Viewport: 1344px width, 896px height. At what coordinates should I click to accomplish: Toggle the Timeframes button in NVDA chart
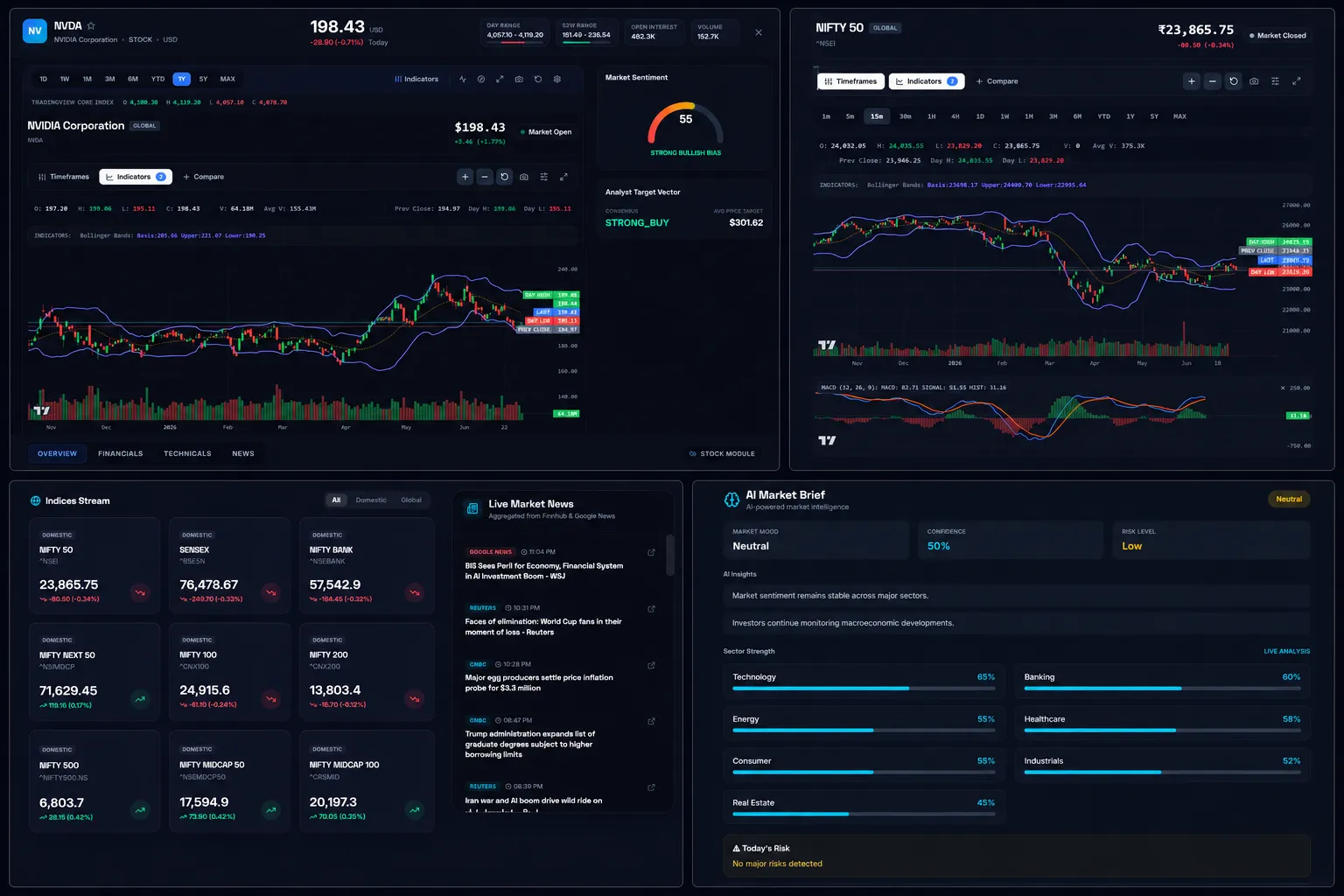(64, 177)
